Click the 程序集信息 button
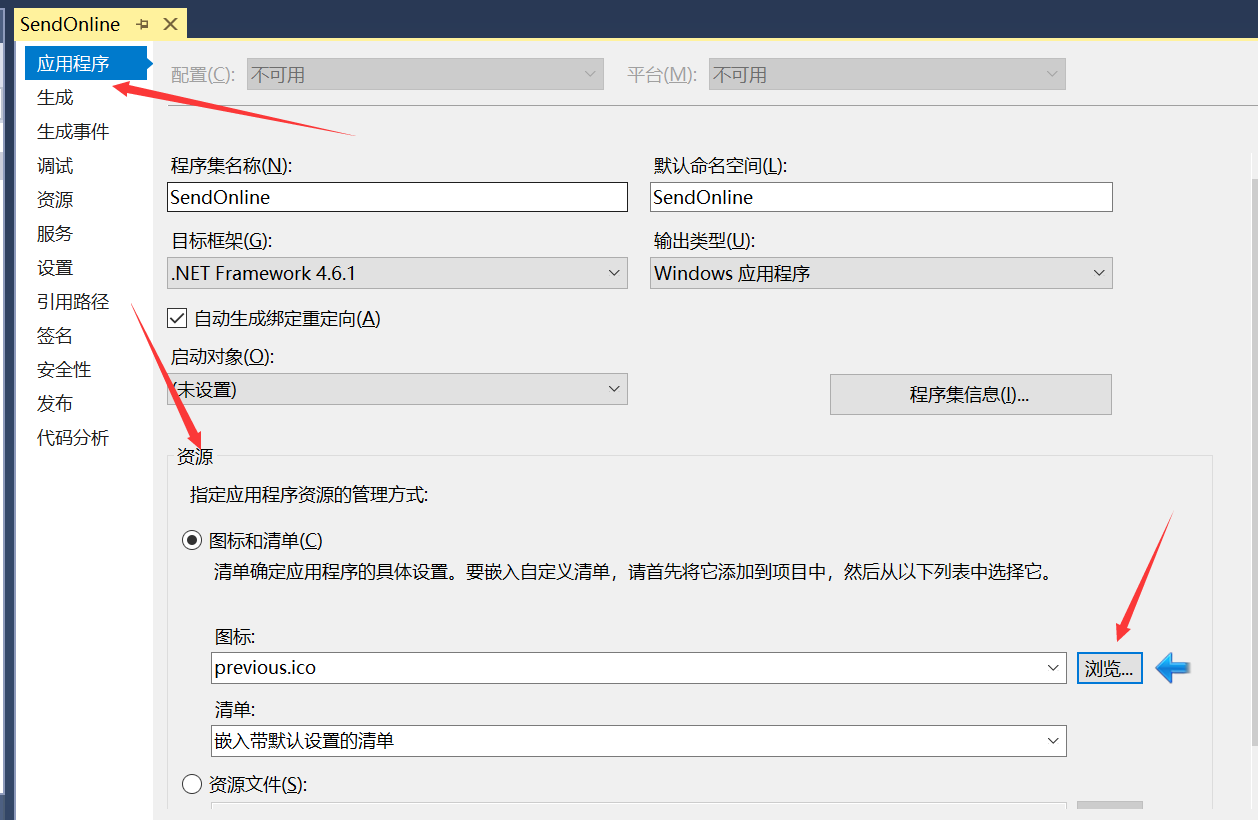1258x820 pixels. [x=970, y=394]
